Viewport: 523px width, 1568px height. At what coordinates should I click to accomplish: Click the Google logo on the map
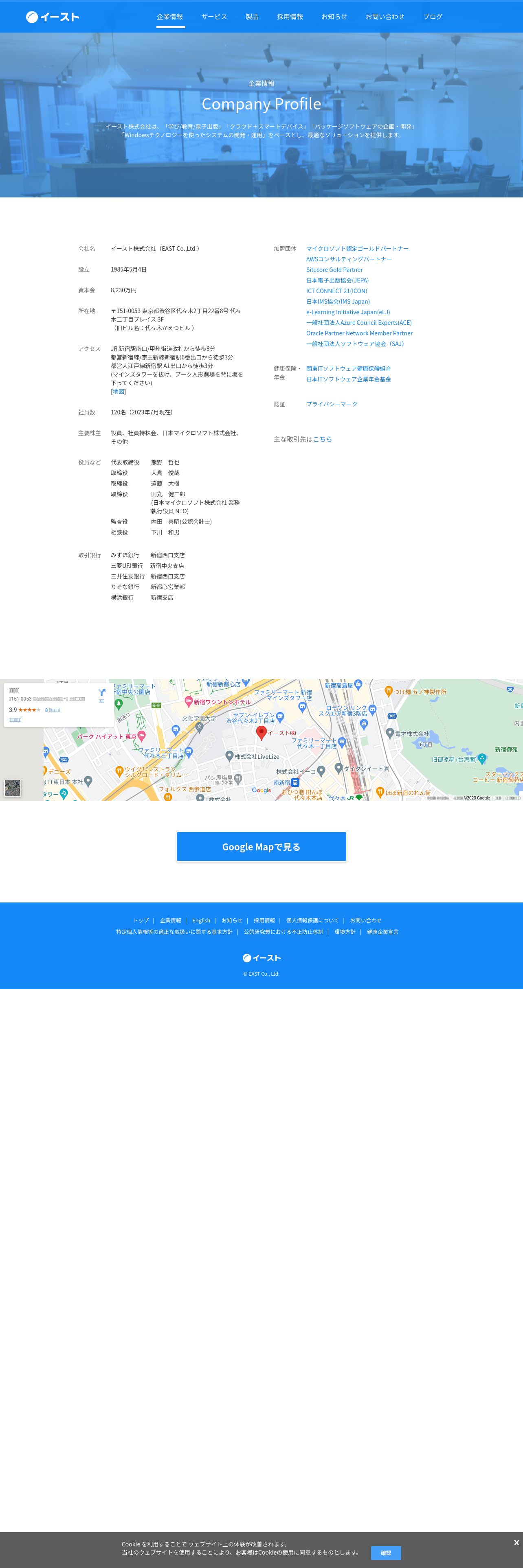[262, 790]
